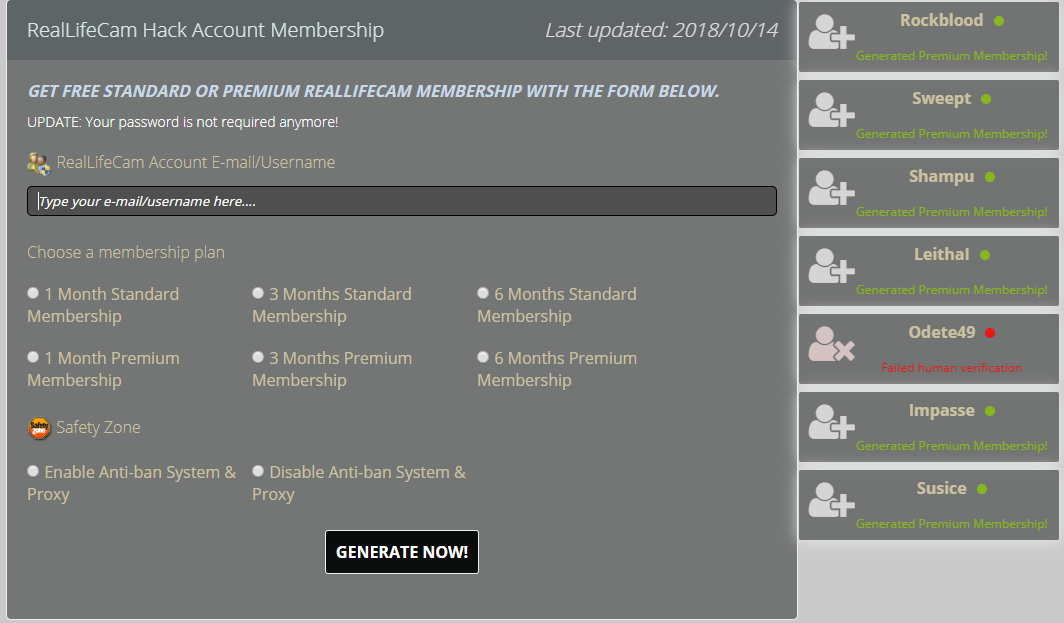Screen dimensions: 1064x623
Task: Select 1 Month Standard Membership radio
Action: tap(33, 293)
